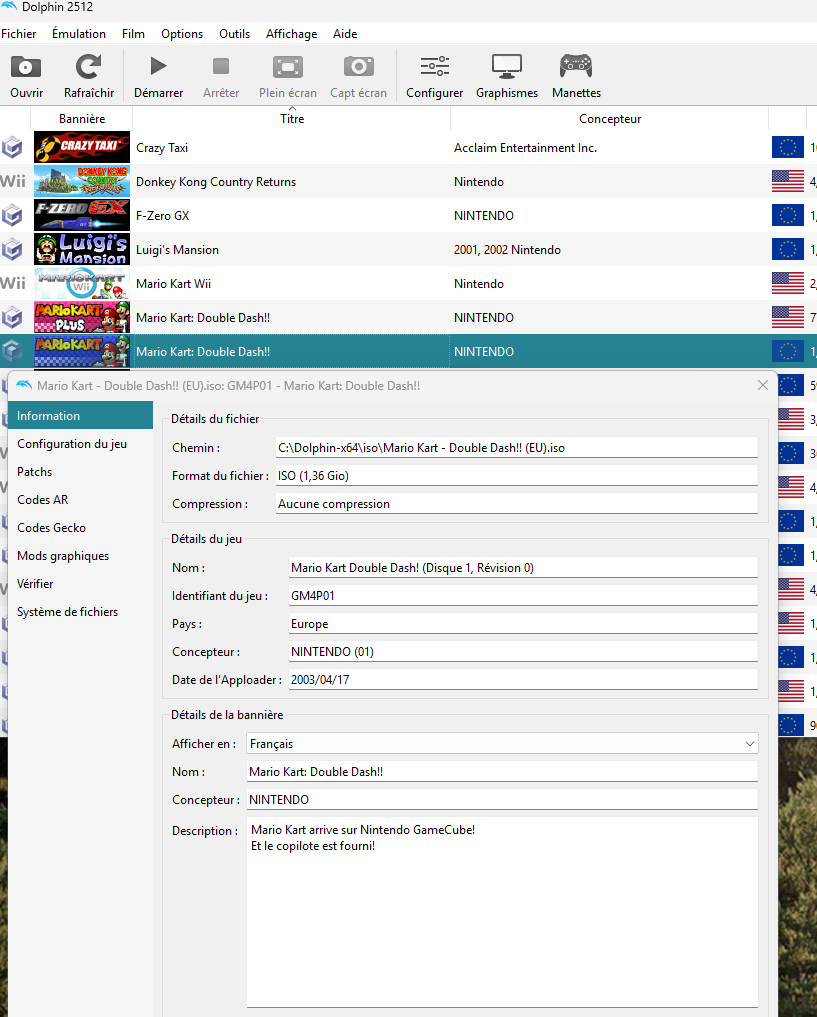The width and height of the screenshot is (817, 1017).
Task: Open Manettes controller settings icon
Action: pos(576,68)
